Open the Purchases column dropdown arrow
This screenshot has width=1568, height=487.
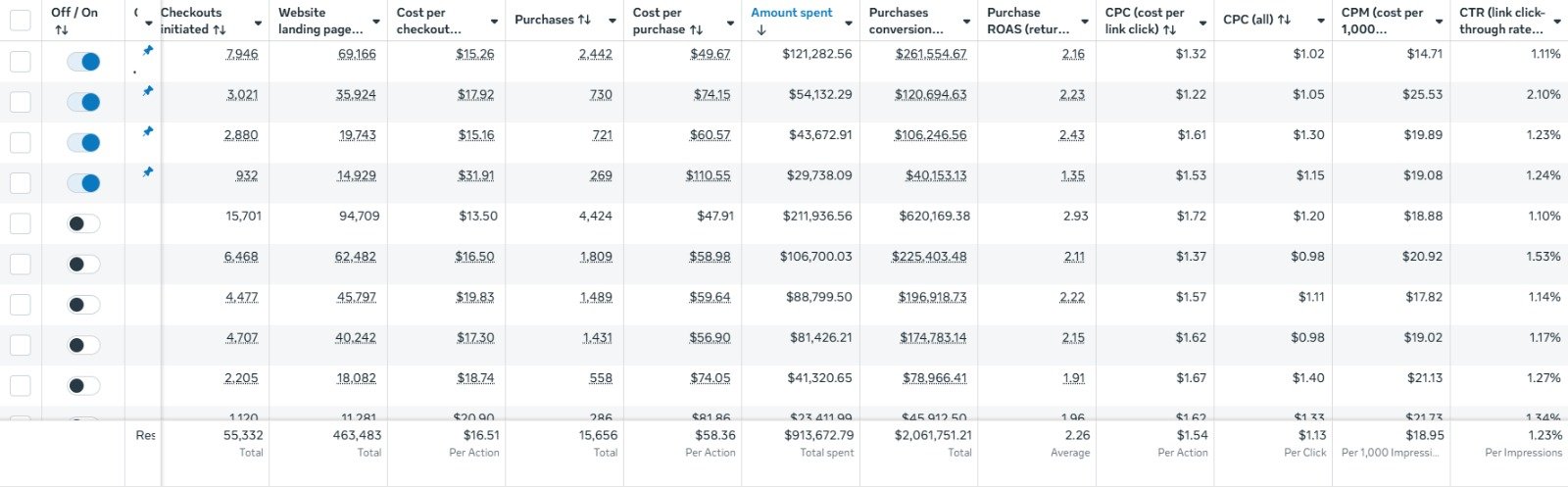612,22
